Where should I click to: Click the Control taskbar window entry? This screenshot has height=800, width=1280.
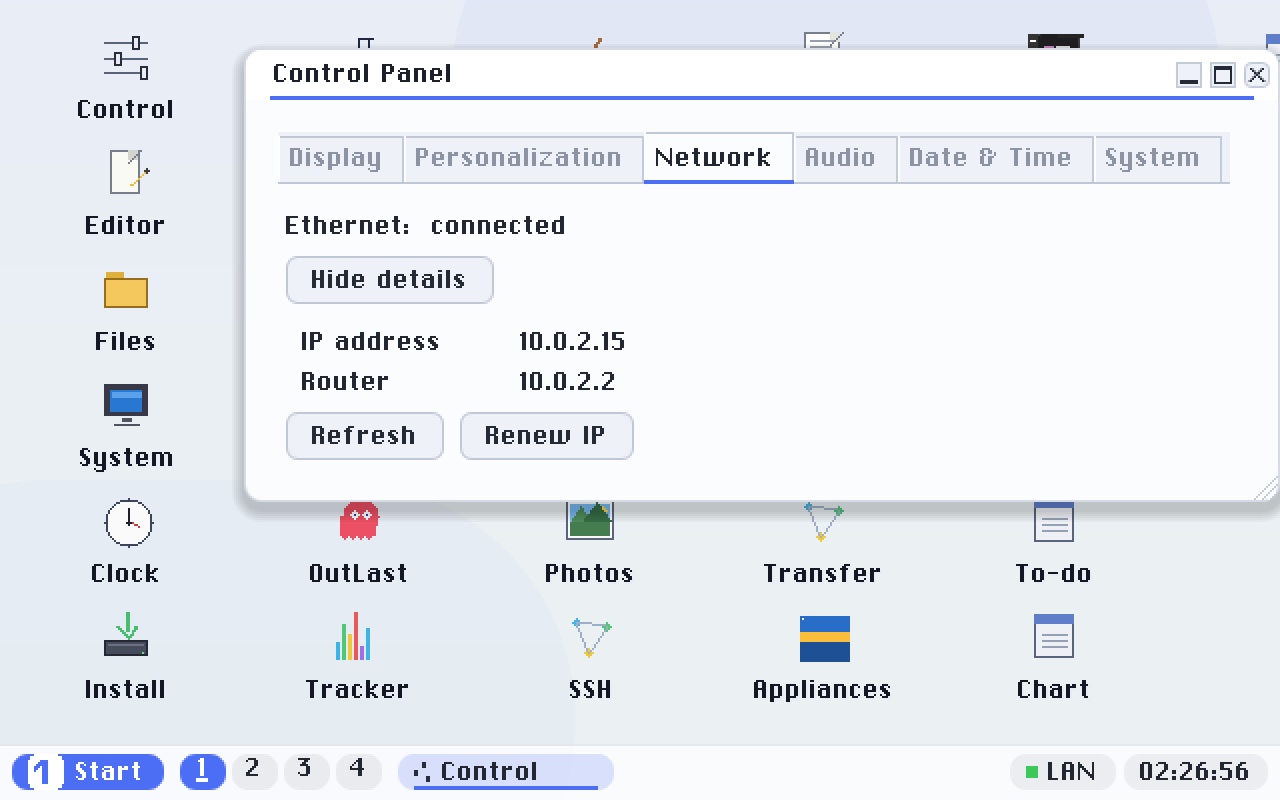coord(506,772)
